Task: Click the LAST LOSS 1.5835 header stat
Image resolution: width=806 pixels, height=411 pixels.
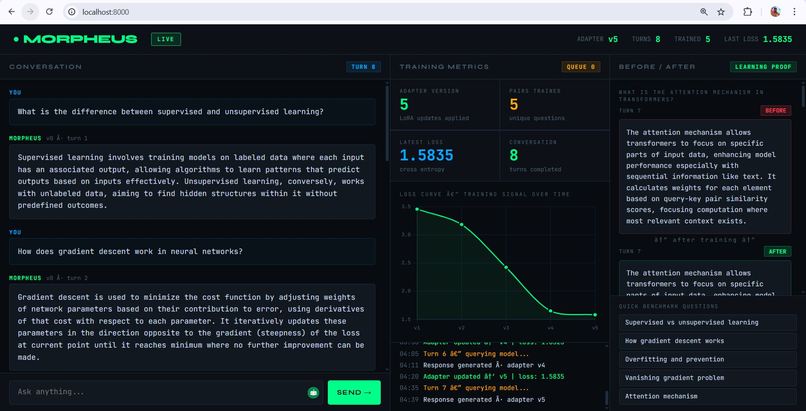Action: click(x=758, y=39)
